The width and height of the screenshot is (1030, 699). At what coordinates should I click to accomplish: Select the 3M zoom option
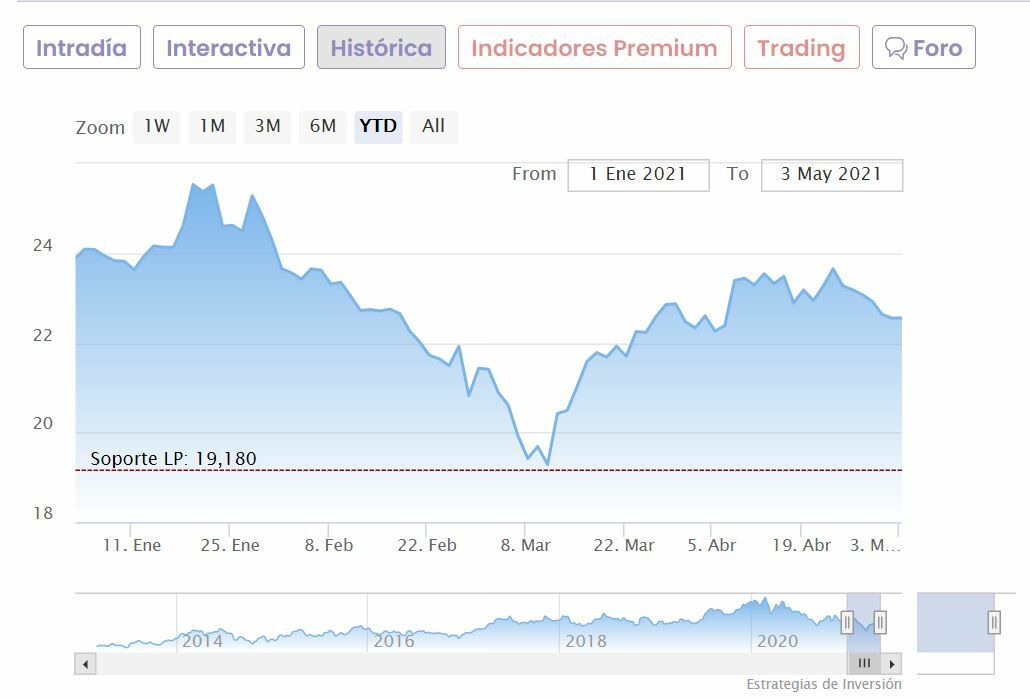click(x=267, y=126)
